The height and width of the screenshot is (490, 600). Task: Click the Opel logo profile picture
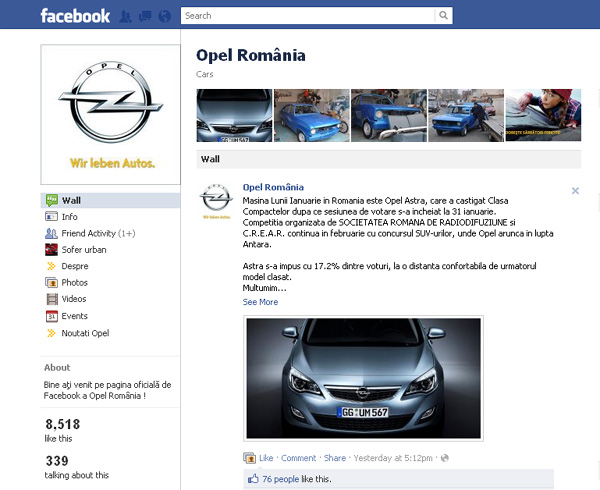tap(110, 113)
